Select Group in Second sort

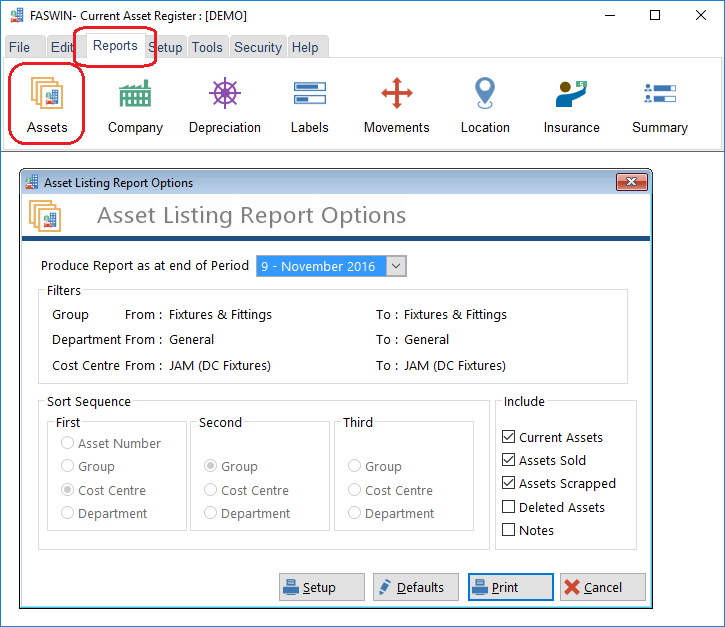[231, 466]
